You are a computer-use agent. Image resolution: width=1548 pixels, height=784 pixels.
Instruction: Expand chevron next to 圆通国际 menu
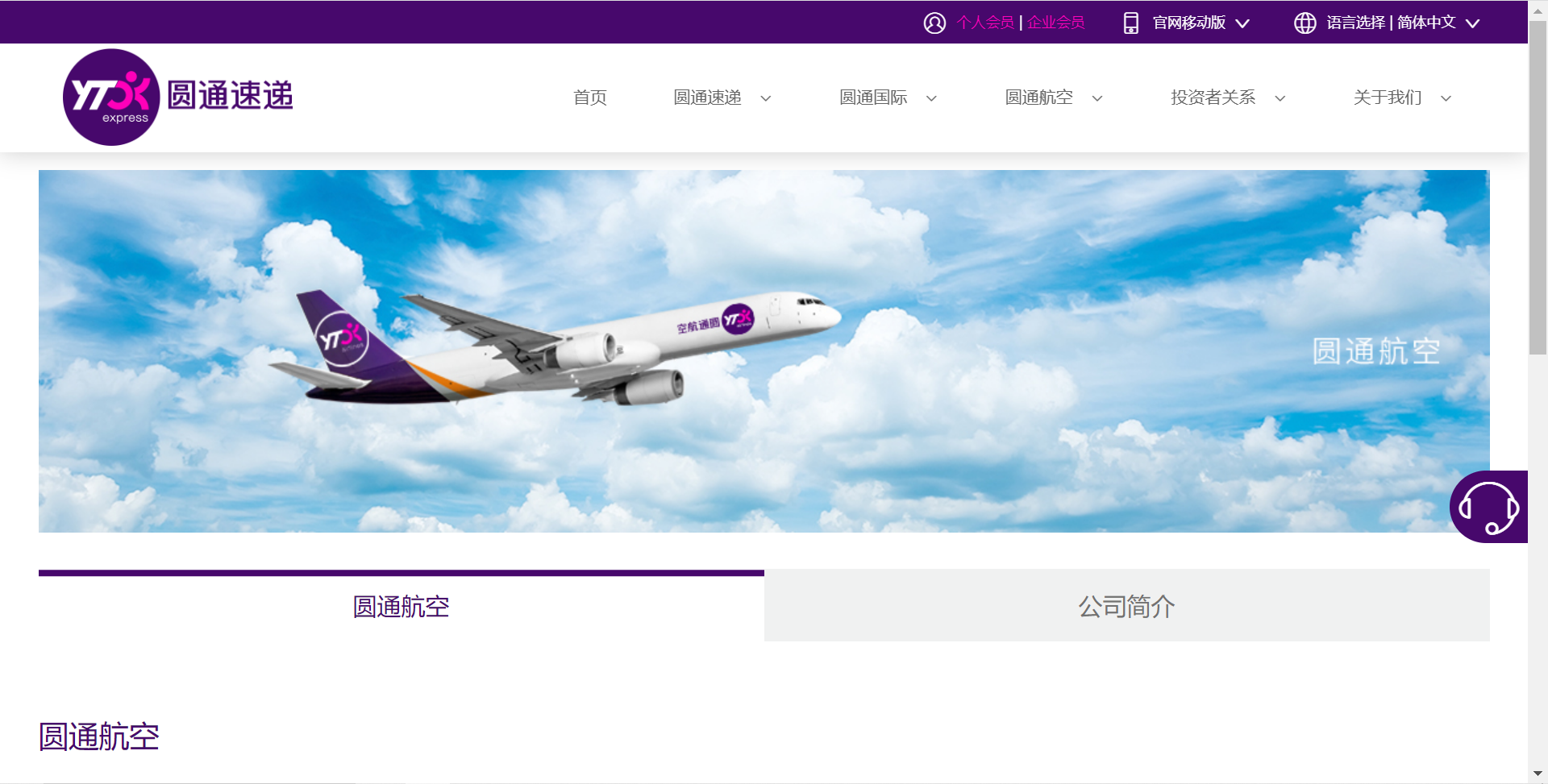point(931,98)
